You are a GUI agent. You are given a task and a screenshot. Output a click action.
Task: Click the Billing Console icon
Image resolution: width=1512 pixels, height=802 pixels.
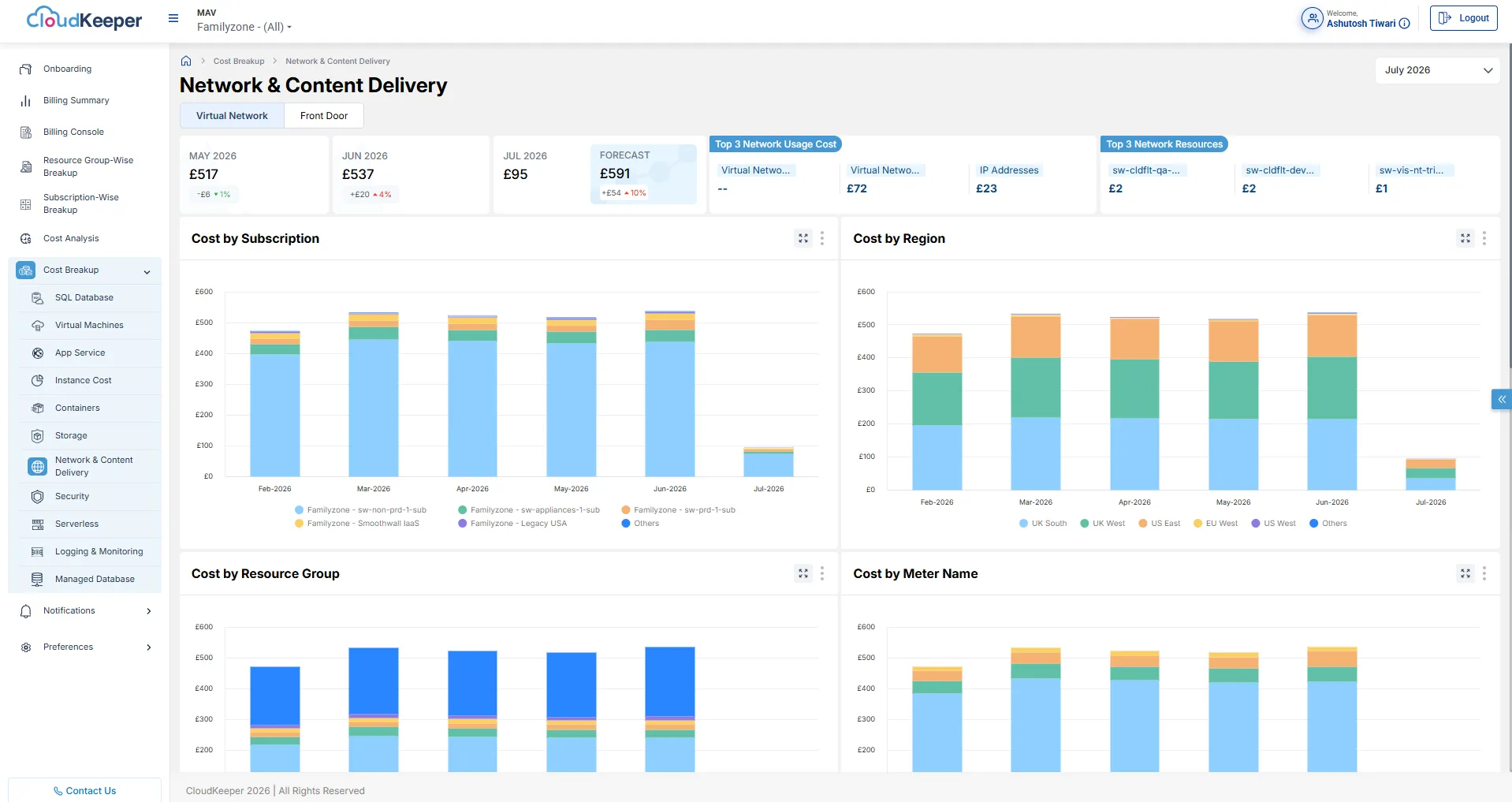point(26,132)
